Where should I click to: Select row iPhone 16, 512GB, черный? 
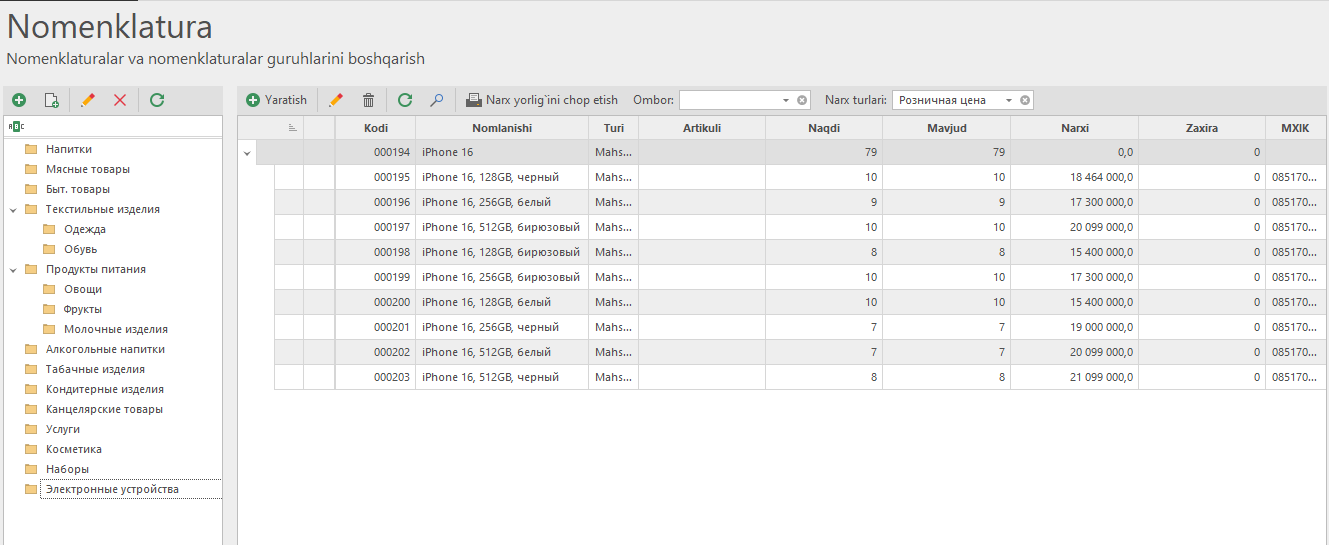click(801, 377)
